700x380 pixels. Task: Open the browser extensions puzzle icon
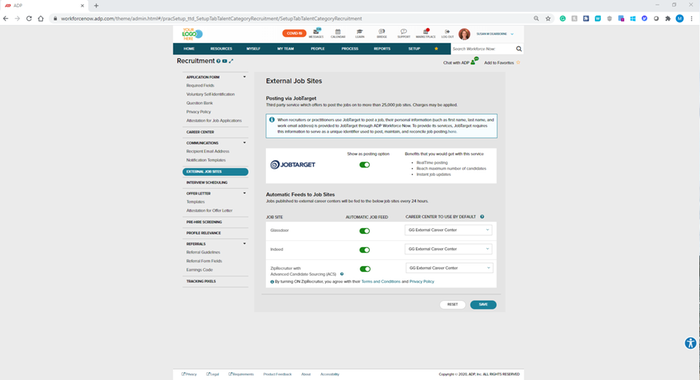tap(668, 18)
